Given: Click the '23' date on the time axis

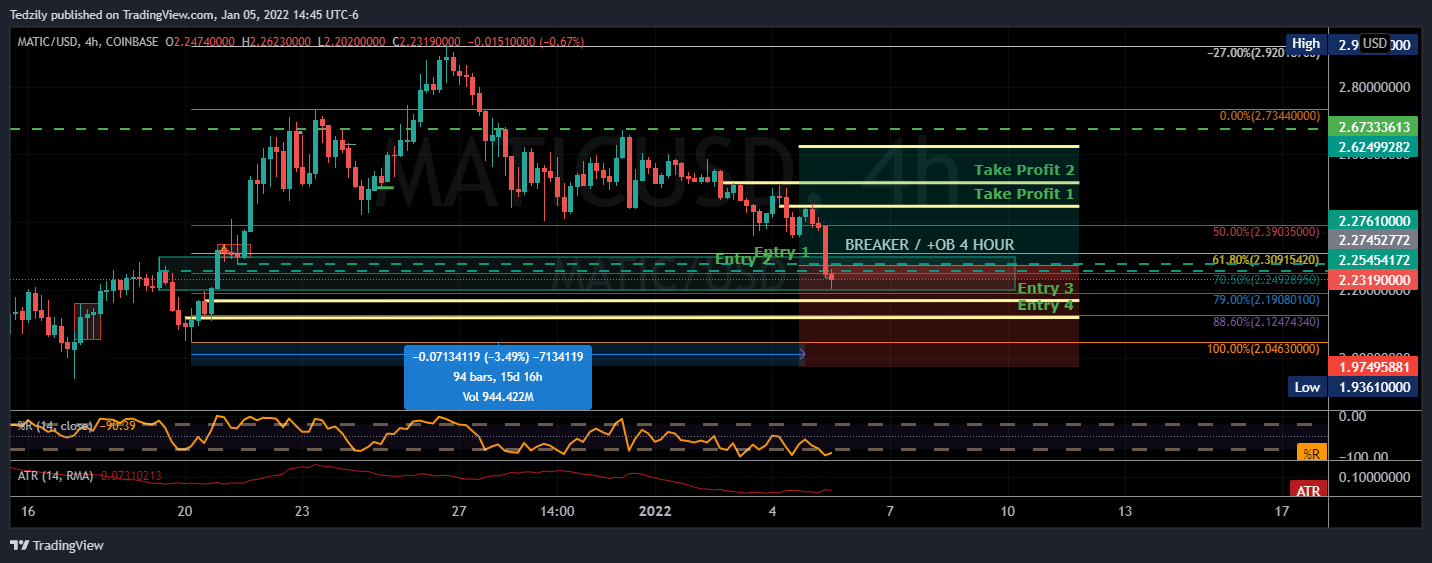Looking at the screenshot, I should coord(302,511).
